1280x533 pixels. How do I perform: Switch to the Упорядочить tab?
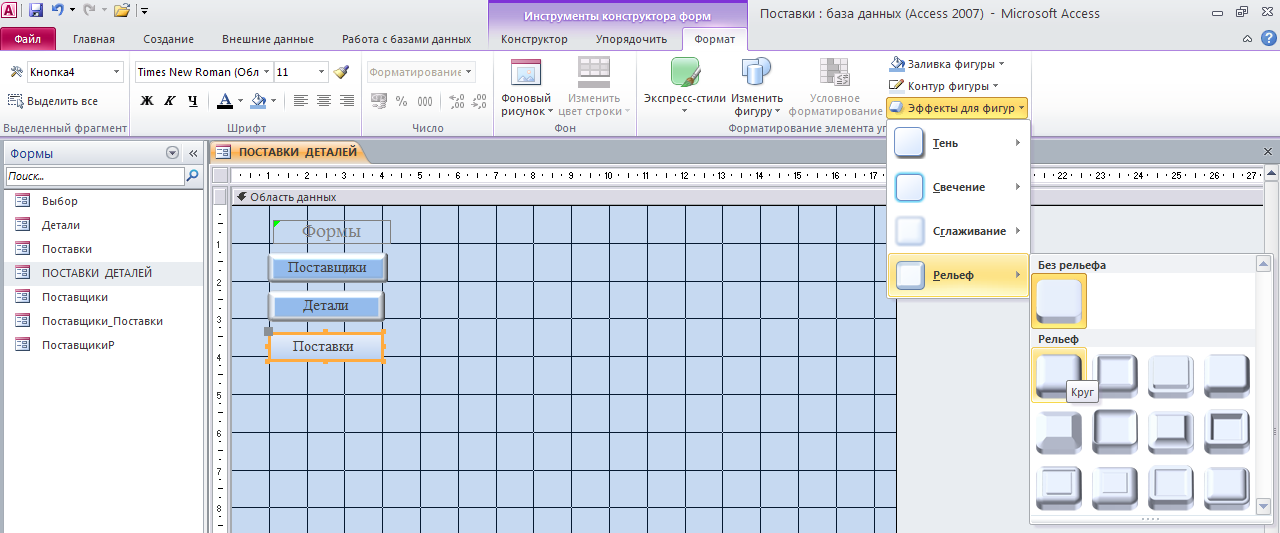point(631,39)
